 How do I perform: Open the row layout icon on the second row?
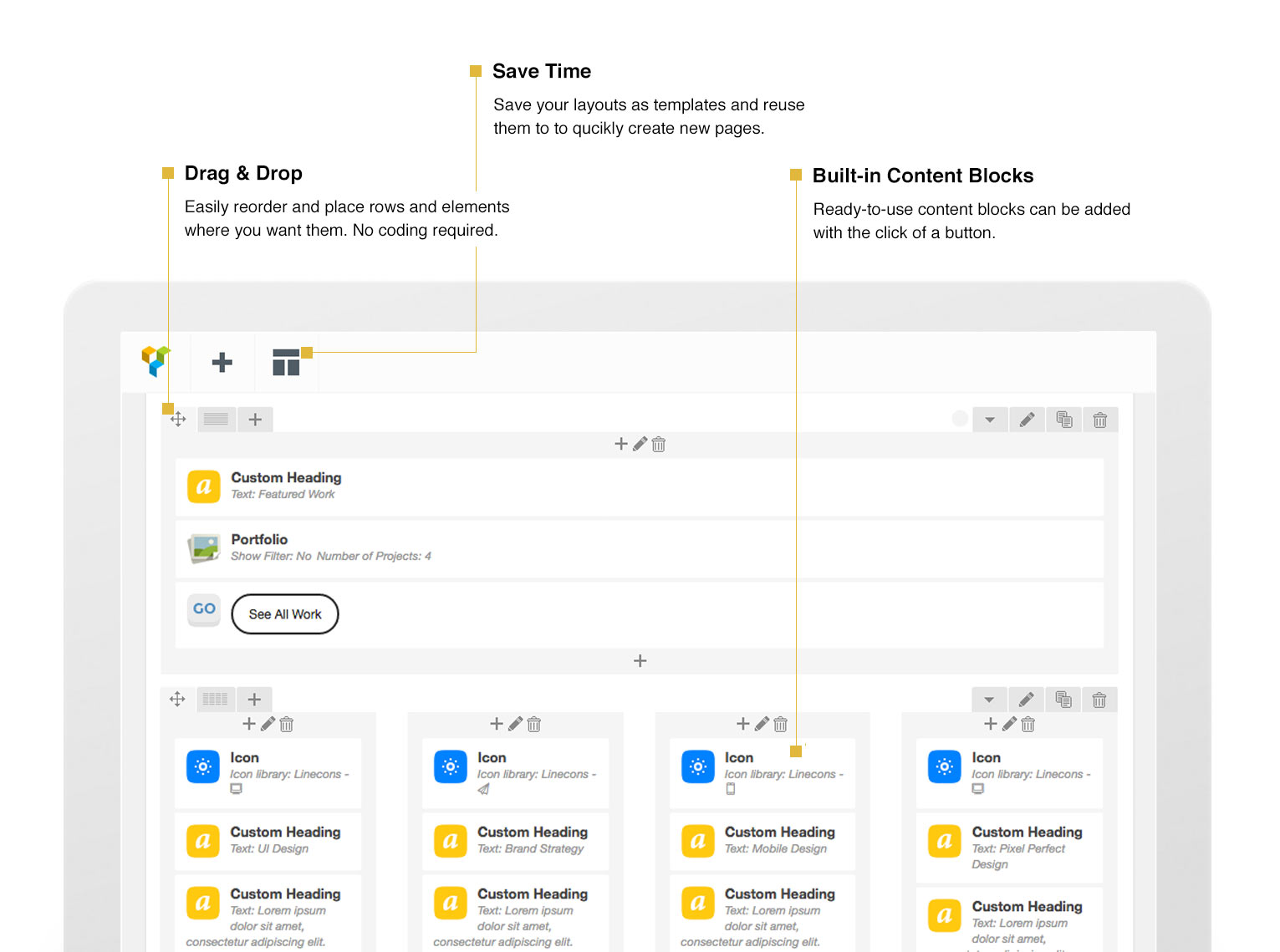215,699
